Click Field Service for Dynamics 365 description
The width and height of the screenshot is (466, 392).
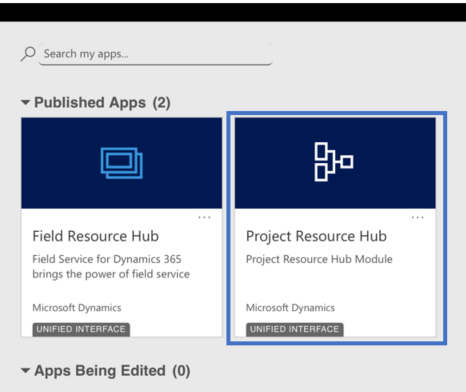pos(111,267)
